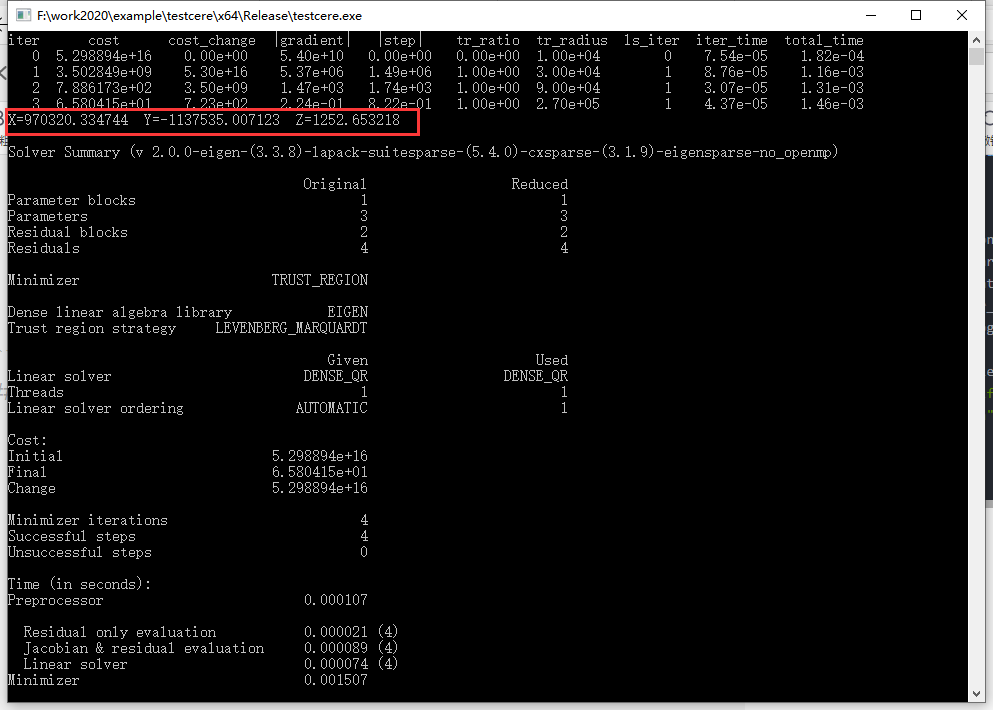
Task: Click the scrollbar up arrow
Action: pos(976,39)
